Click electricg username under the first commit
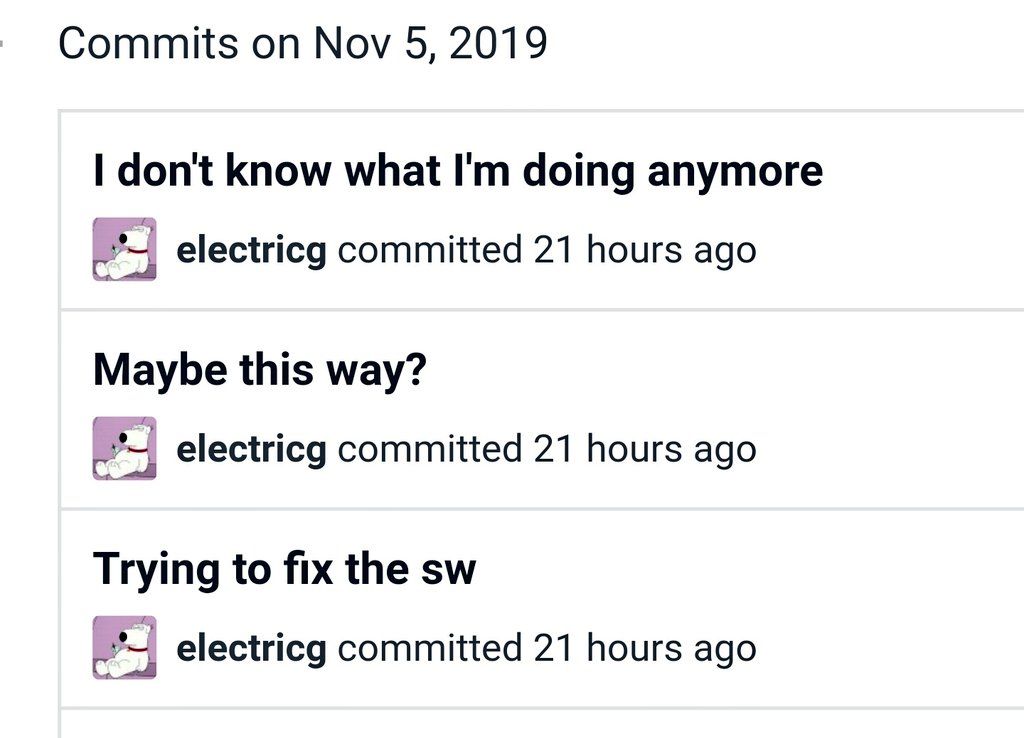The height and width of the screenshot is (738, 1024). (x=251, y=250)
